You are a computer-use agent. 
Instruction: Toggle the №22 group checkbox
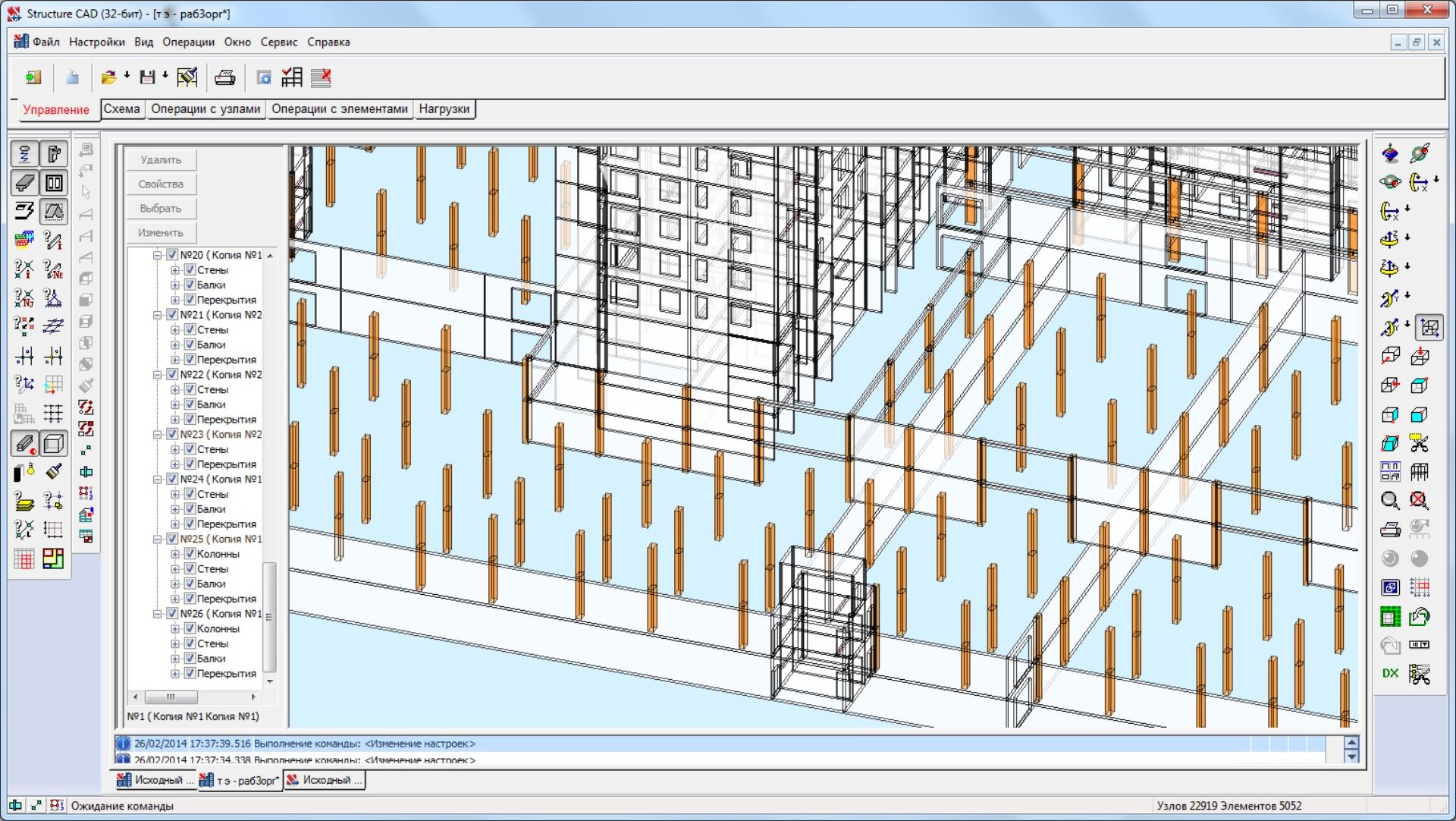172,375
